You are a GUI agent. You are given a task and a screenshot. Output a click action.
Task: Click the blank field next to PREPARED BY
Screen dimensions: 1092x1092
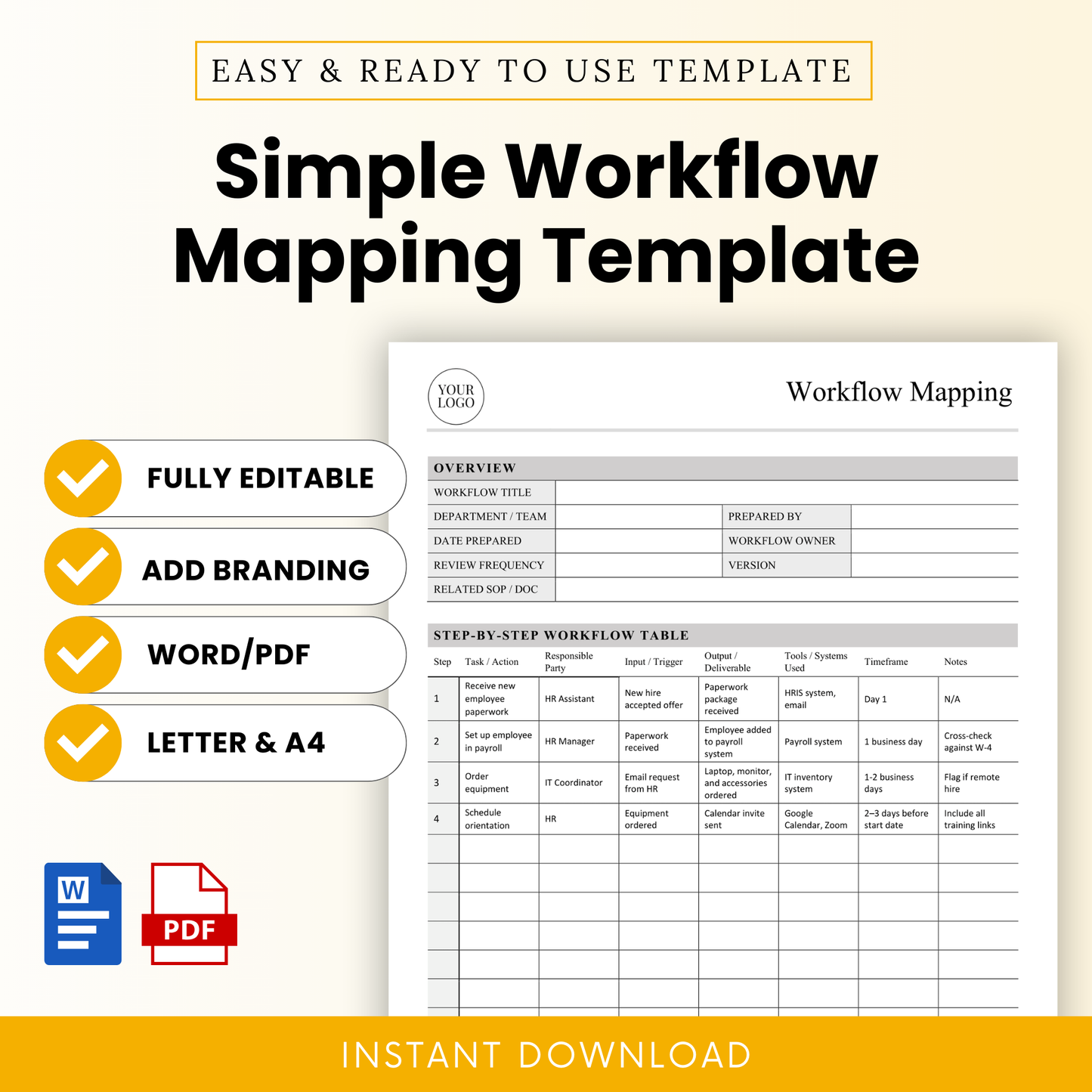tap(935, 517)
